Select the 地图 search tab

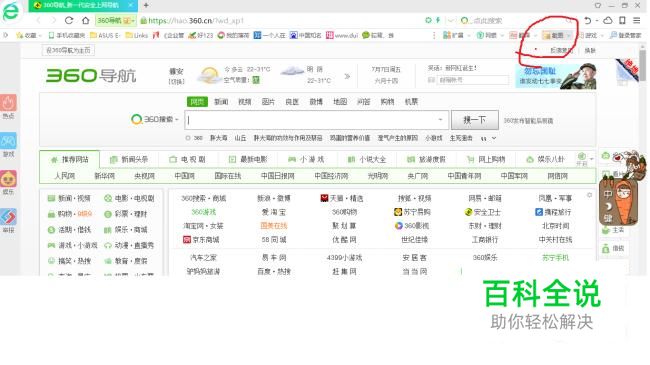[x=340, y=102]
